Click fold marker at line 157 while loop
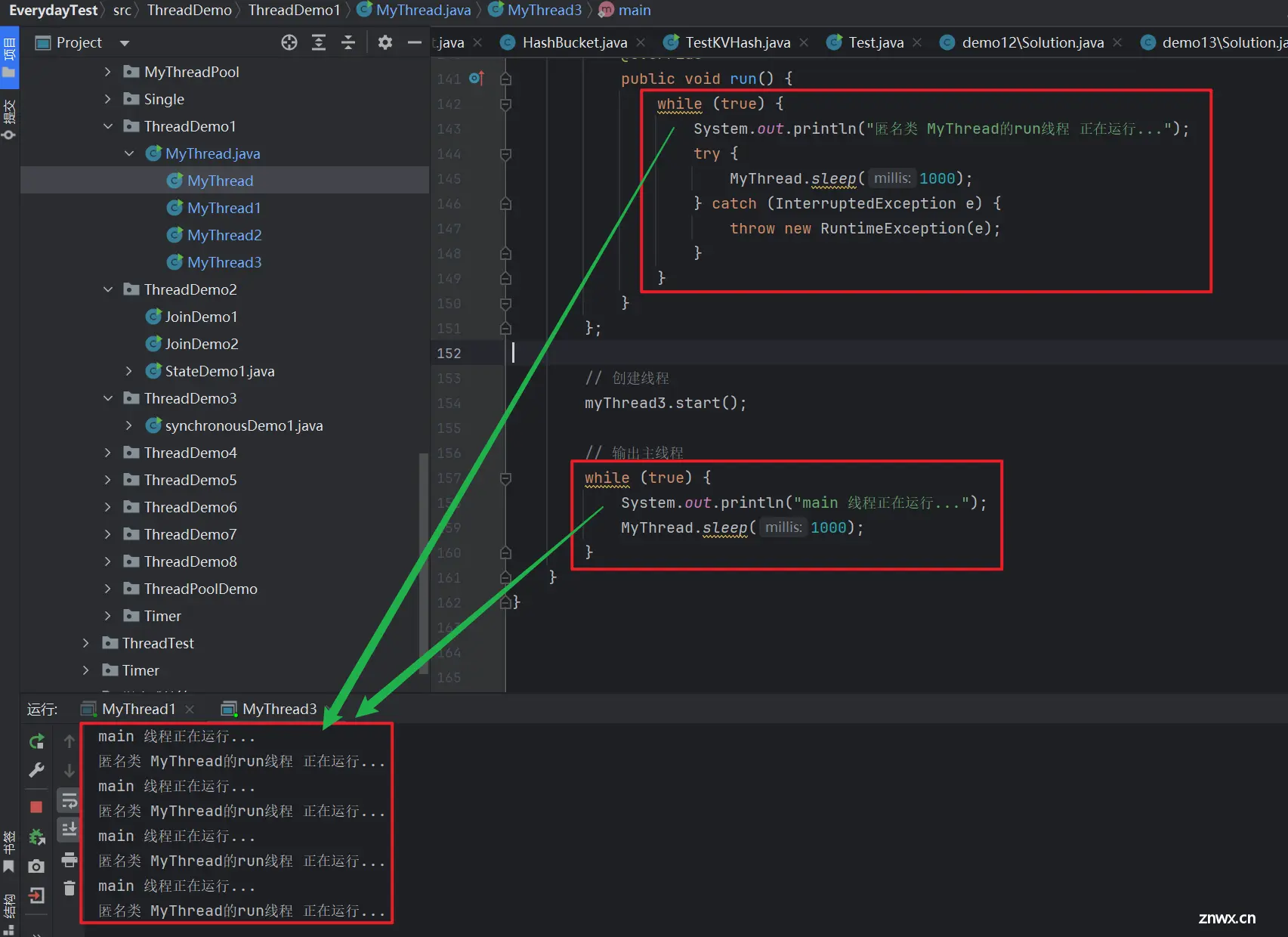 pos(506,478)
